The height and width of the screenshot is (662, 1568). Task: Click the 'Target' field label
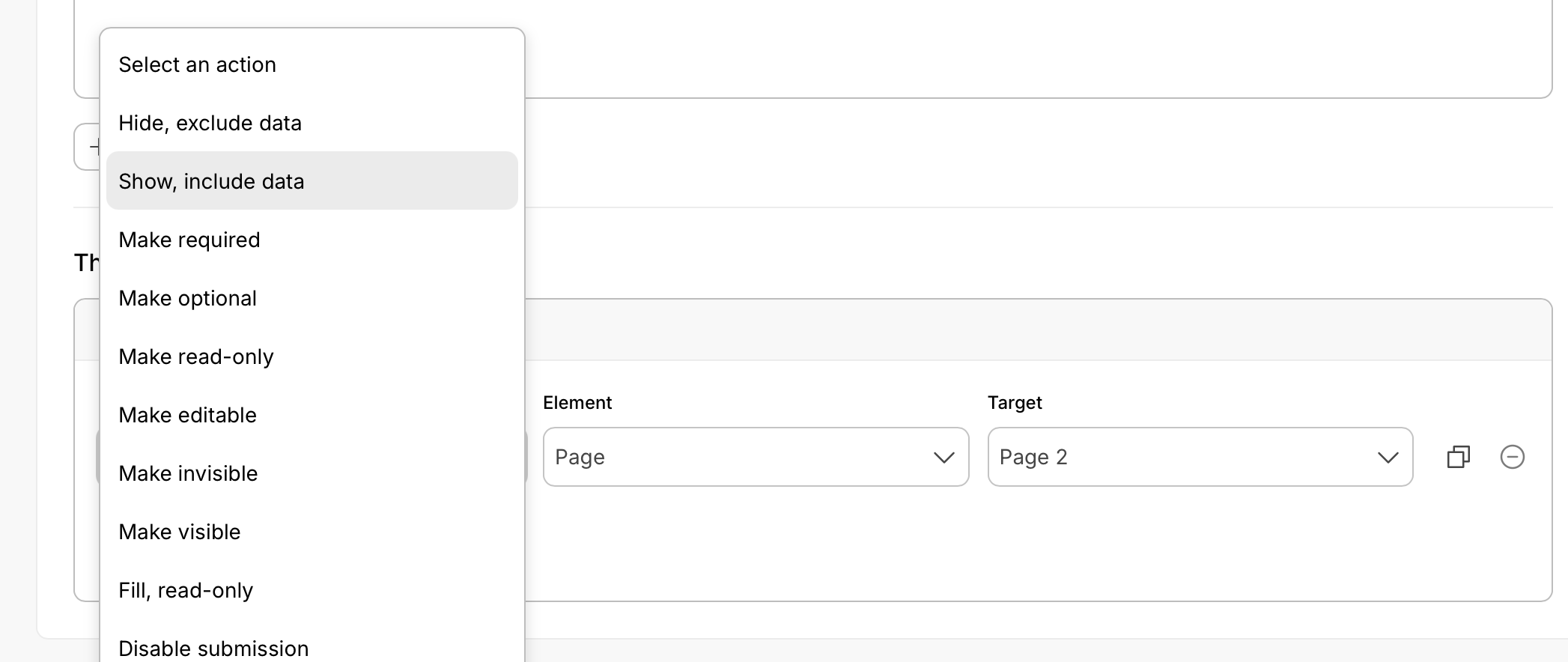pyautogui.click(x=1015, y=403)
